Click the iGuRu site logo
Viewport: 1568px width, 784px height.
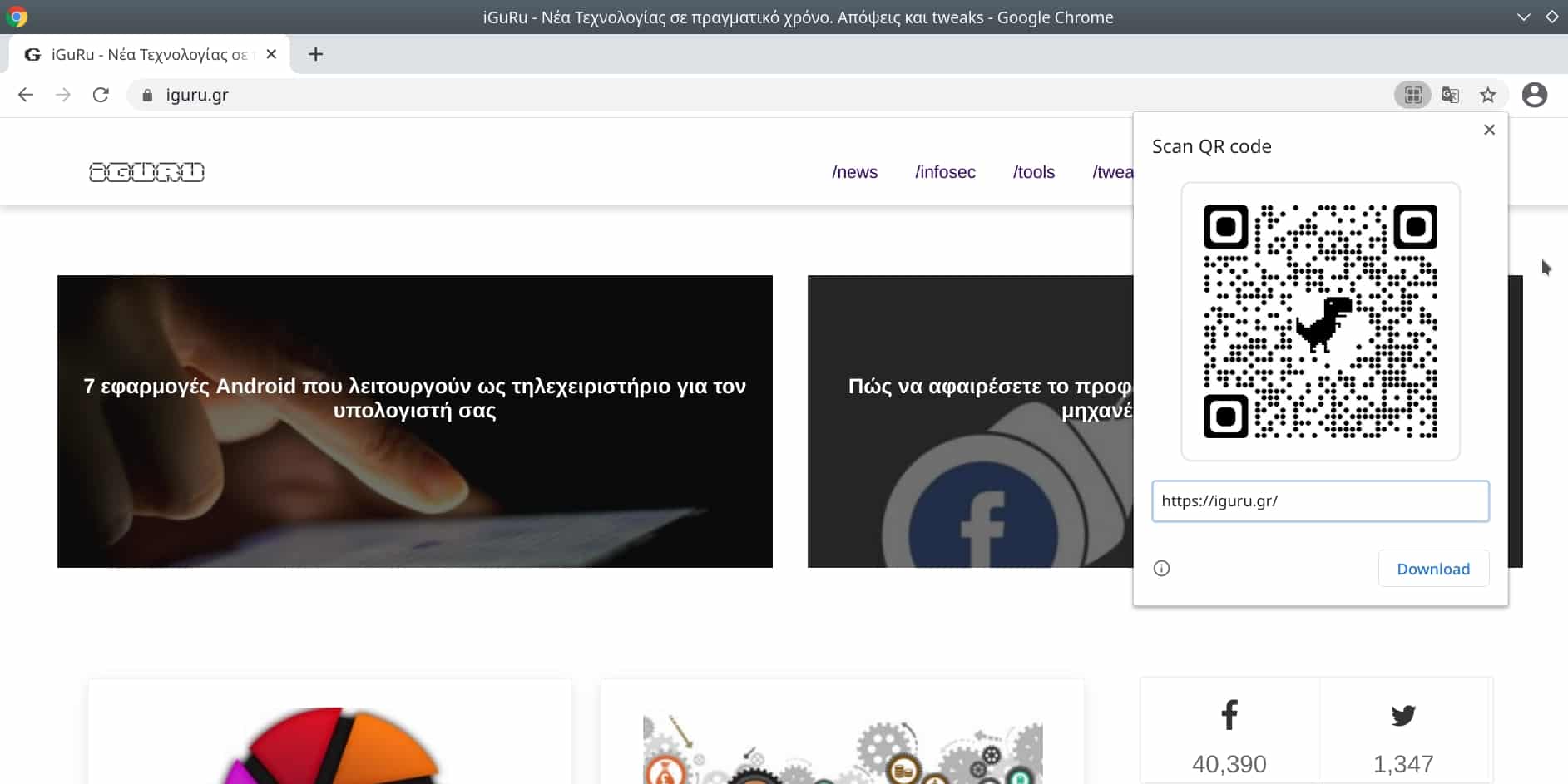point(146,172)
